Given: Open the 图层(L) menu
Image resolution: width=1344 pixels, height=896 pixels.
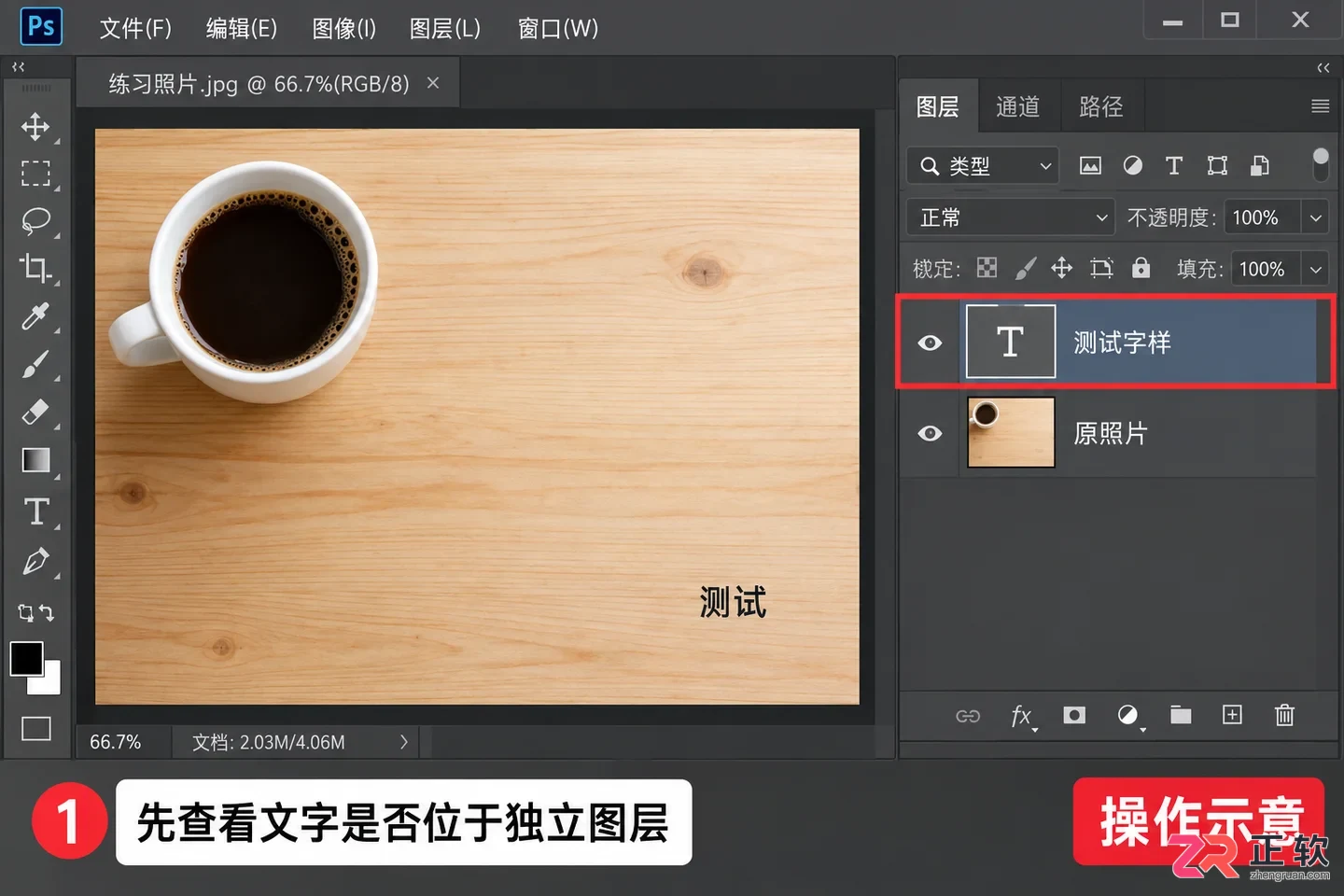Looking at the screenshot, I should 445,28.
